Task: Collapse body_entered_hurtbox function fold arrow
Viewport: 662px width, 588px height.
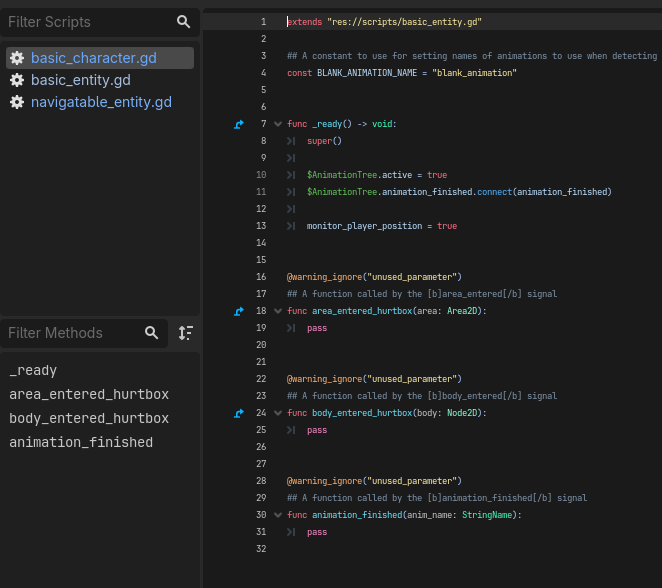Action: 278,413
